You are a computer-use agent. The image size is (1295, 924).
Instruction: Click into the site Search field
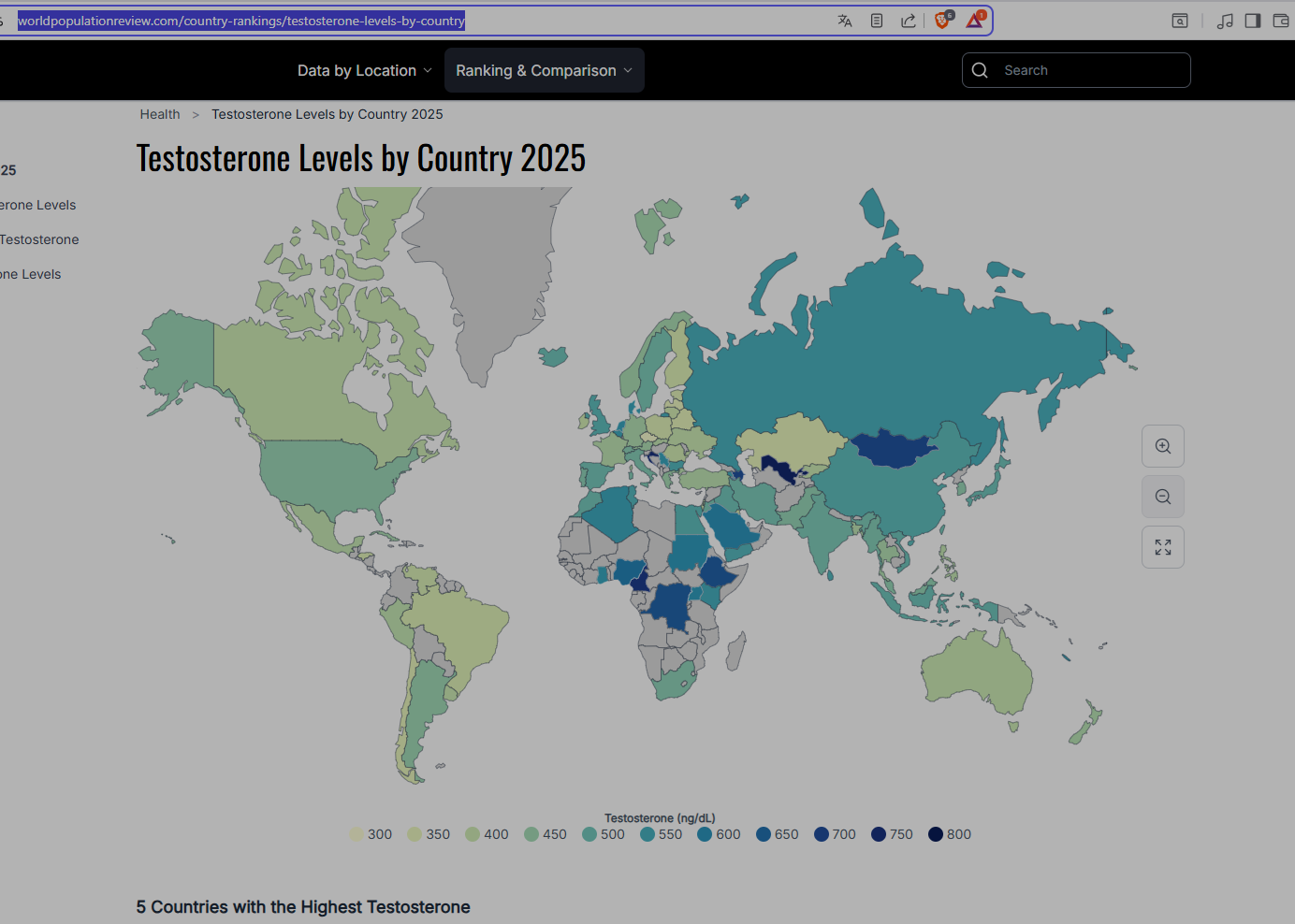pos(1076,70)
